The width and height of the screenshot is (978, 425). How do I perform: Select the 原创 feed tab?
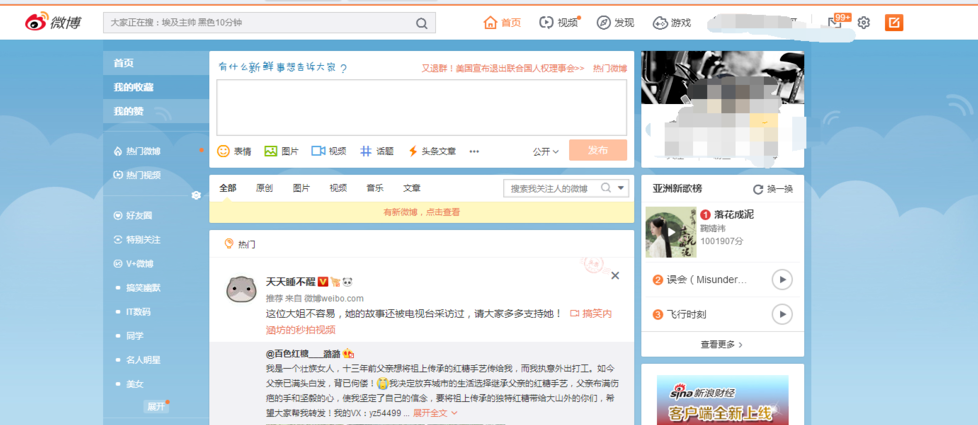point(264,188)
